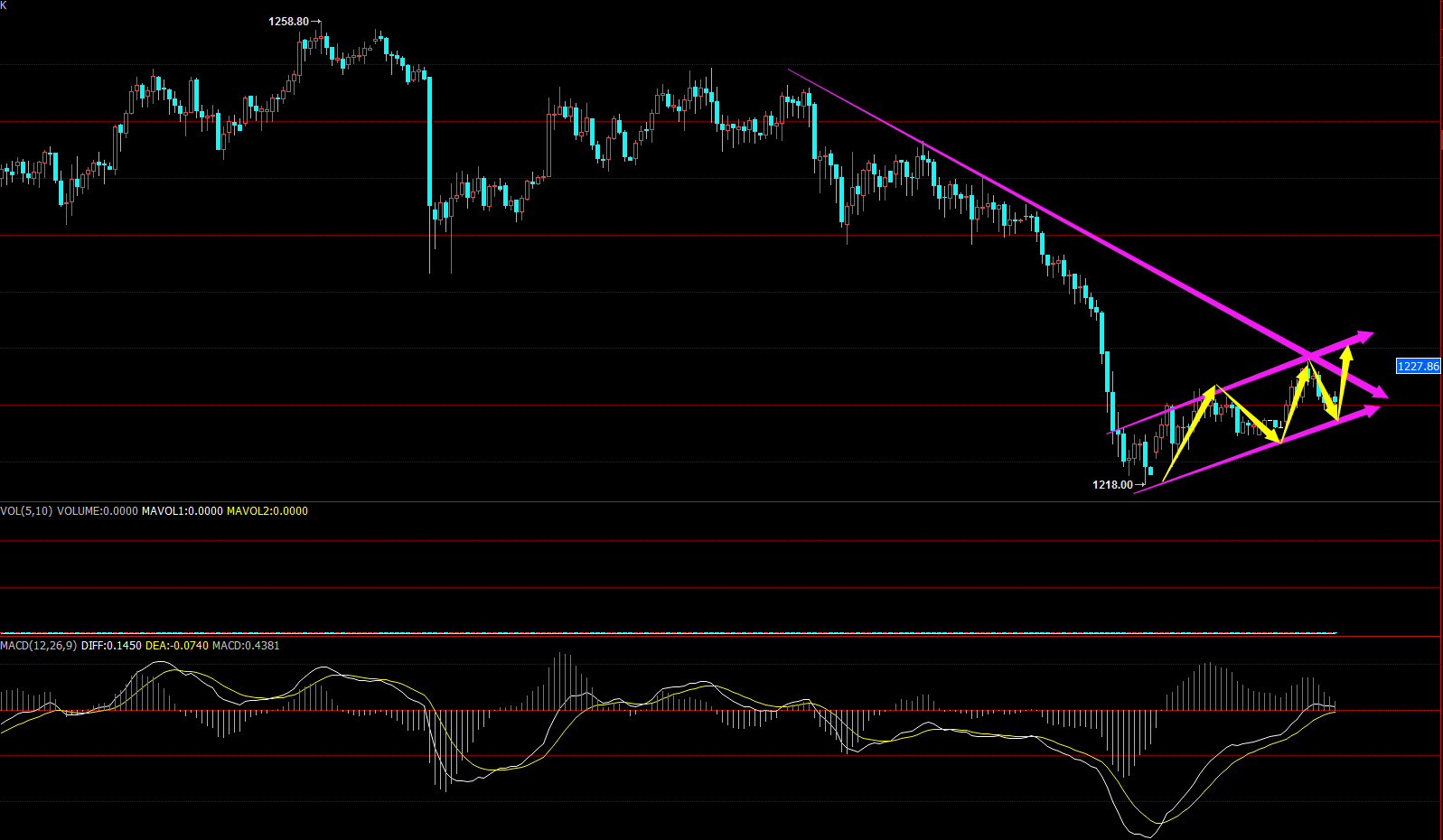The image size is (1443, 840).
Task: Select the blue 1227.86 price tag
Action: pos(1418,366)
